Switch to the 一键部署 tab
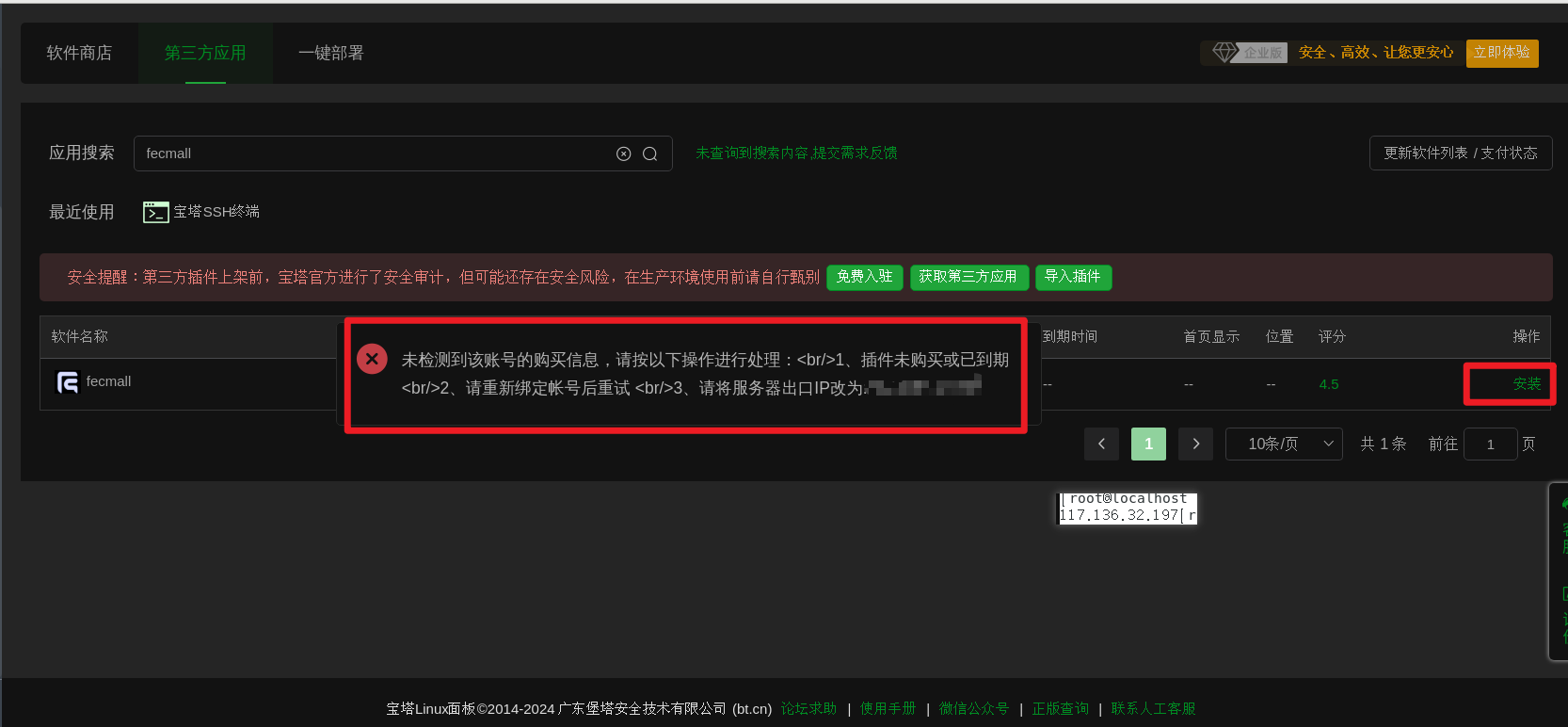Screen dimensions: 1568x727 (x=331, y=53)
